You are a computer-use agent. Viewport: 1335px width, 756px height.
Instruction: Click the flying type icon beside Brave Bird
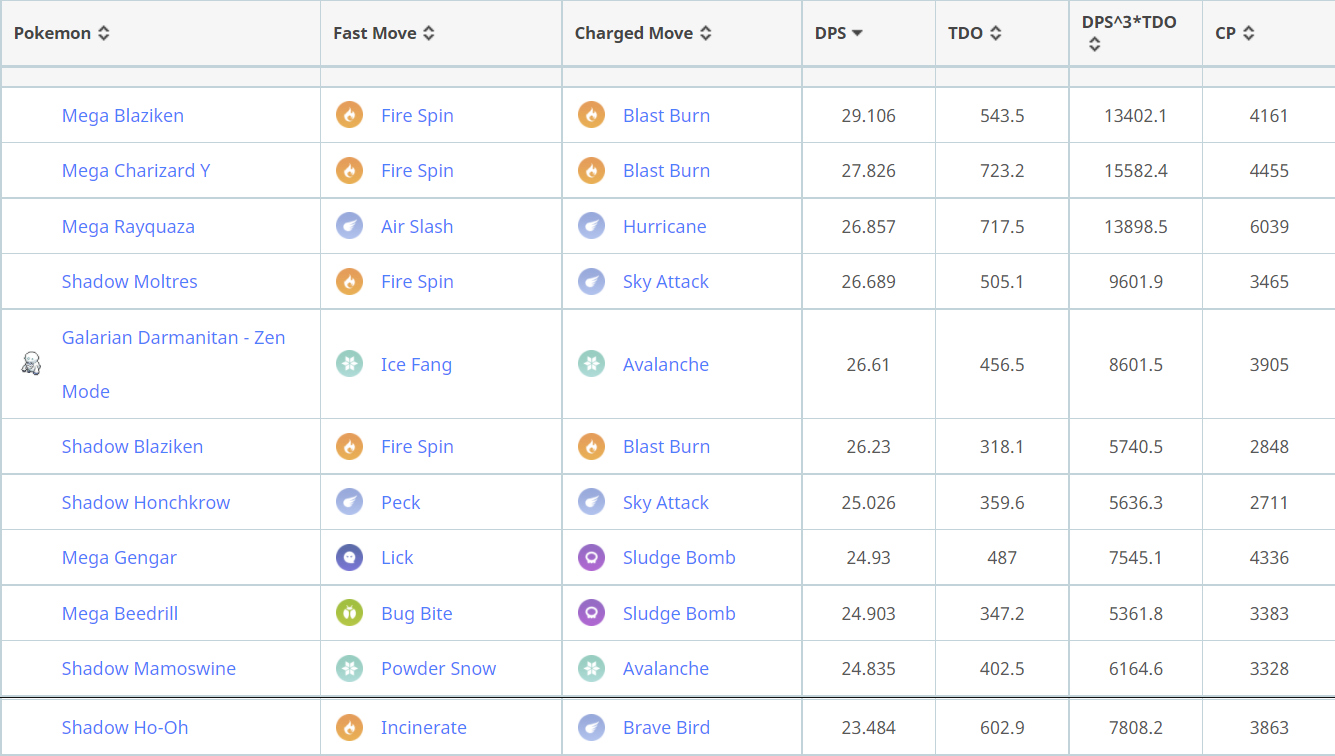[591, 727]
